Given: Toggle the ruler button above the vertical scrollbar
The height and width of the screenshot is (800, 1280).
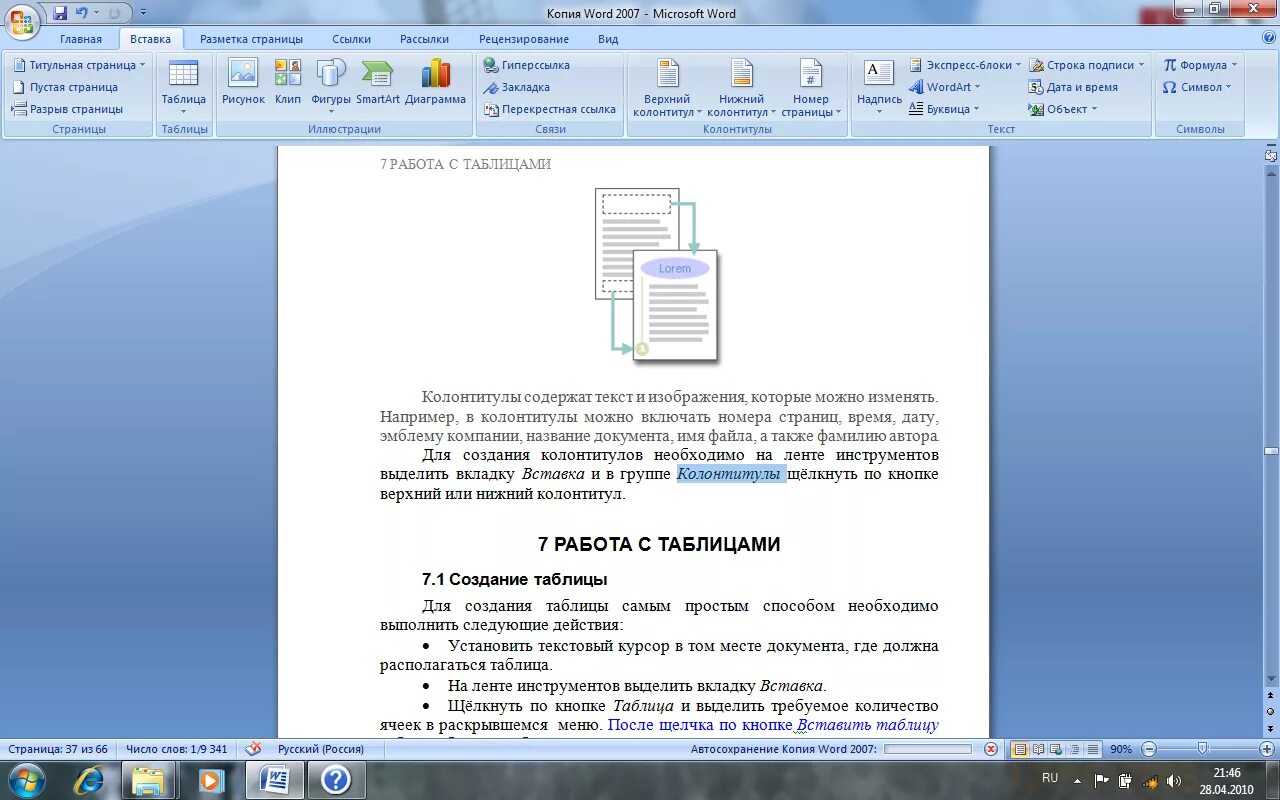Looking at the screenshot, I should 1271,156.
